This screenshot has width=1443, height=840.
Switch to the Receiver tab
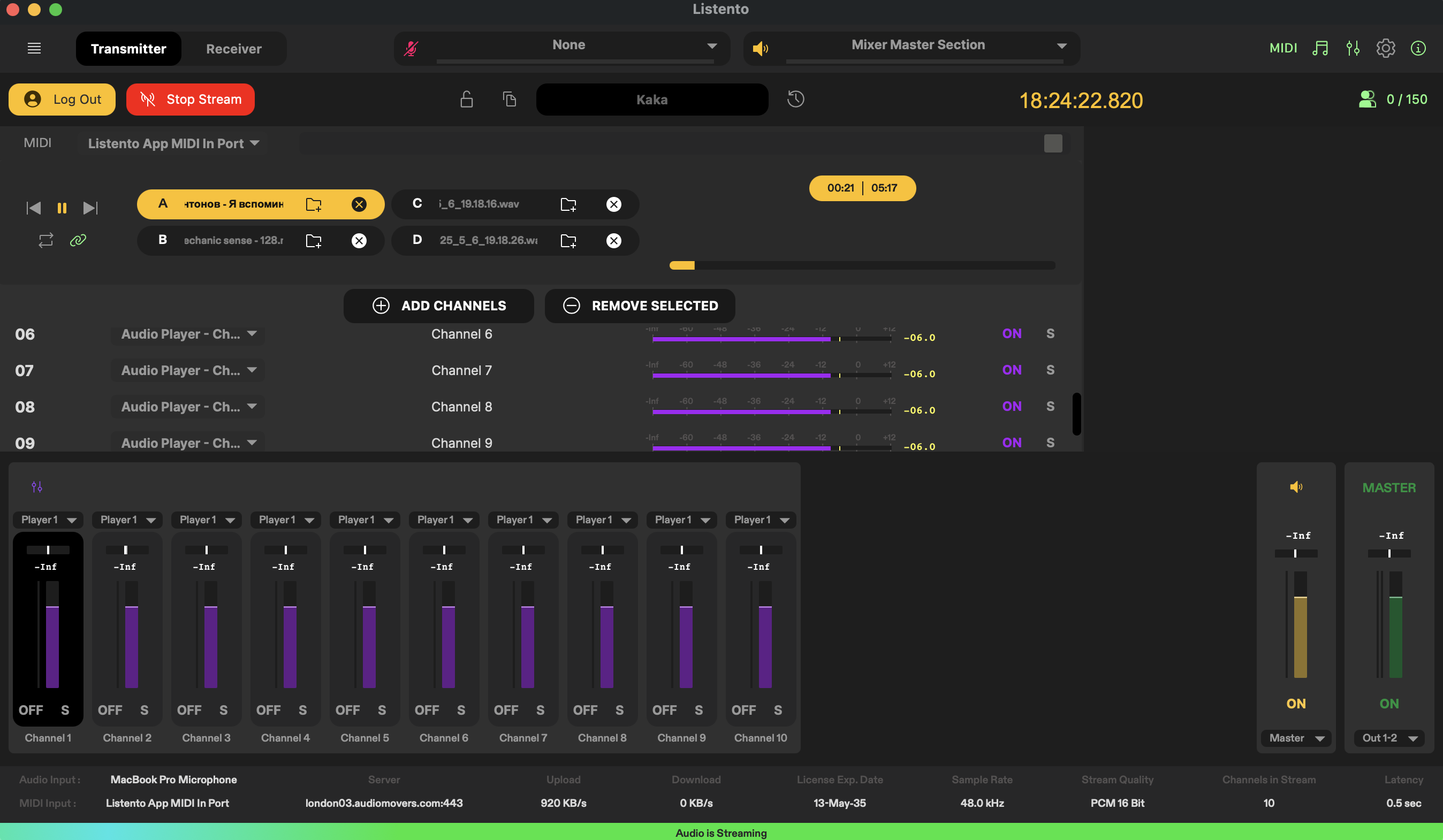click(233, 49)
